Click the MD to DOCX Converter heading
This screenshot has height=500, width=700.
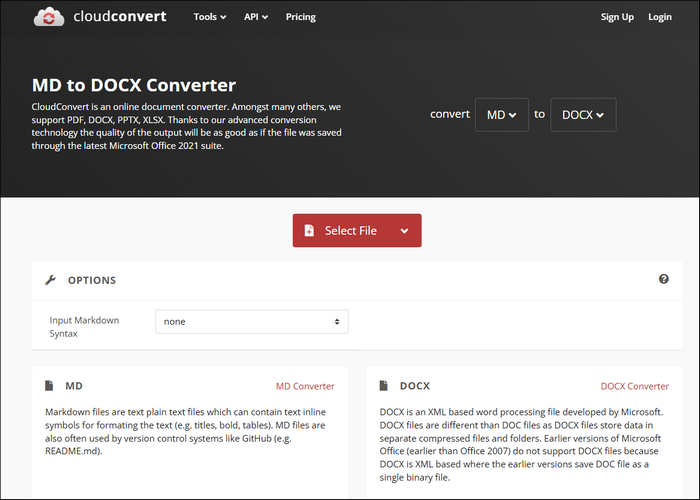[133, 85]
